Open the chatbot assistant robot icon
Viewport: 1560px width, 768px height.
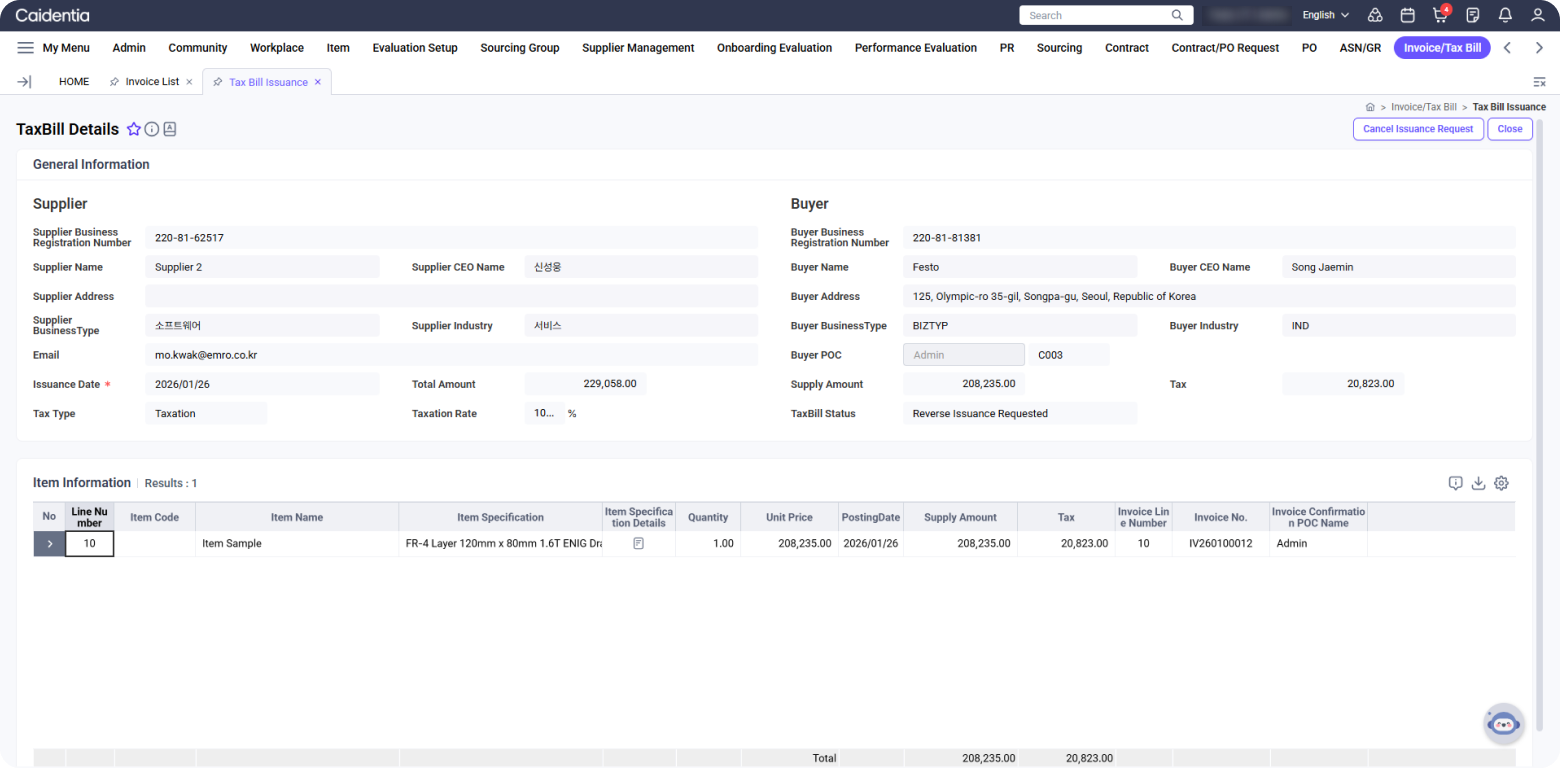(1503, 723)
